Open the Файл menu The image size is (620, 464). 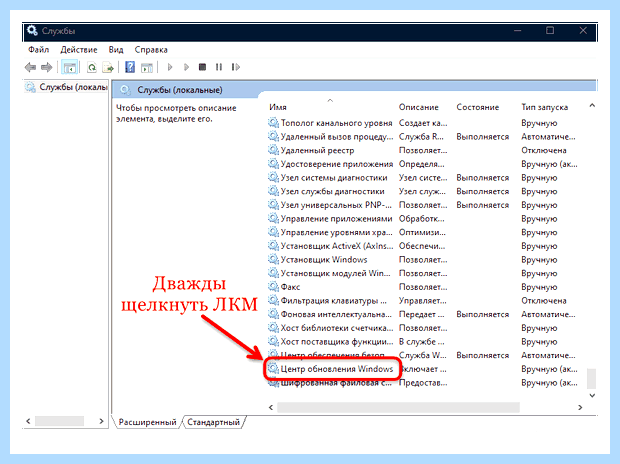(x=38, y=50)
